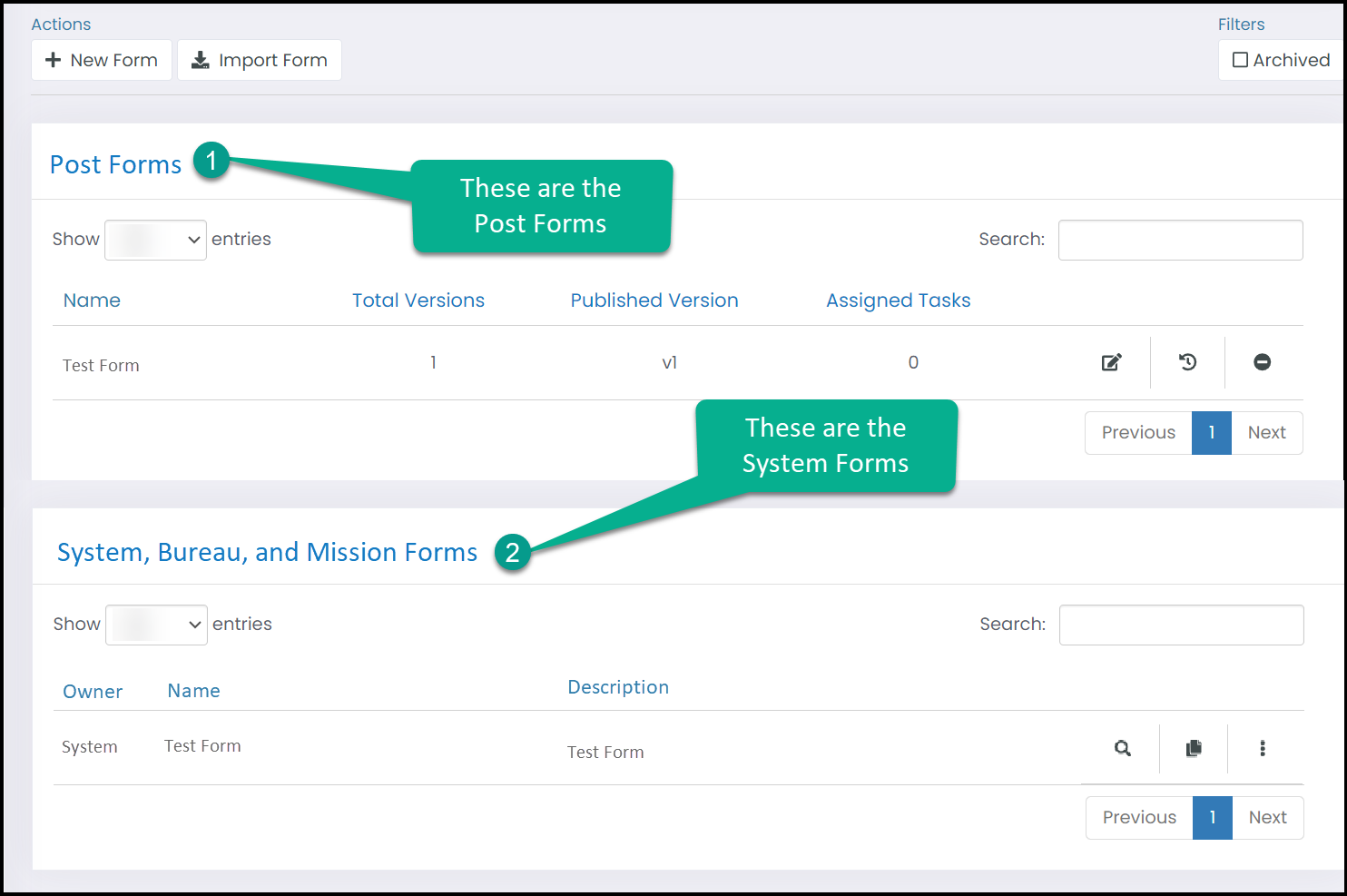Sort by Total Versions column

(418, 300)
